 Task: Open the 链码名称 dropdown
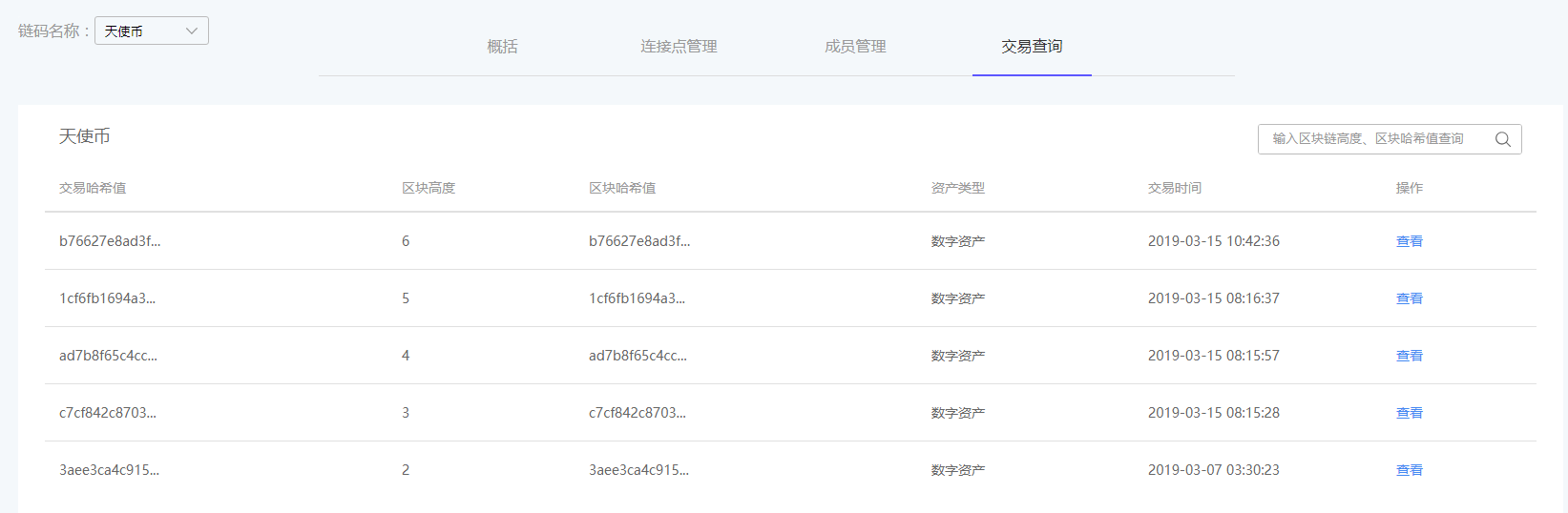click(151, 31)
